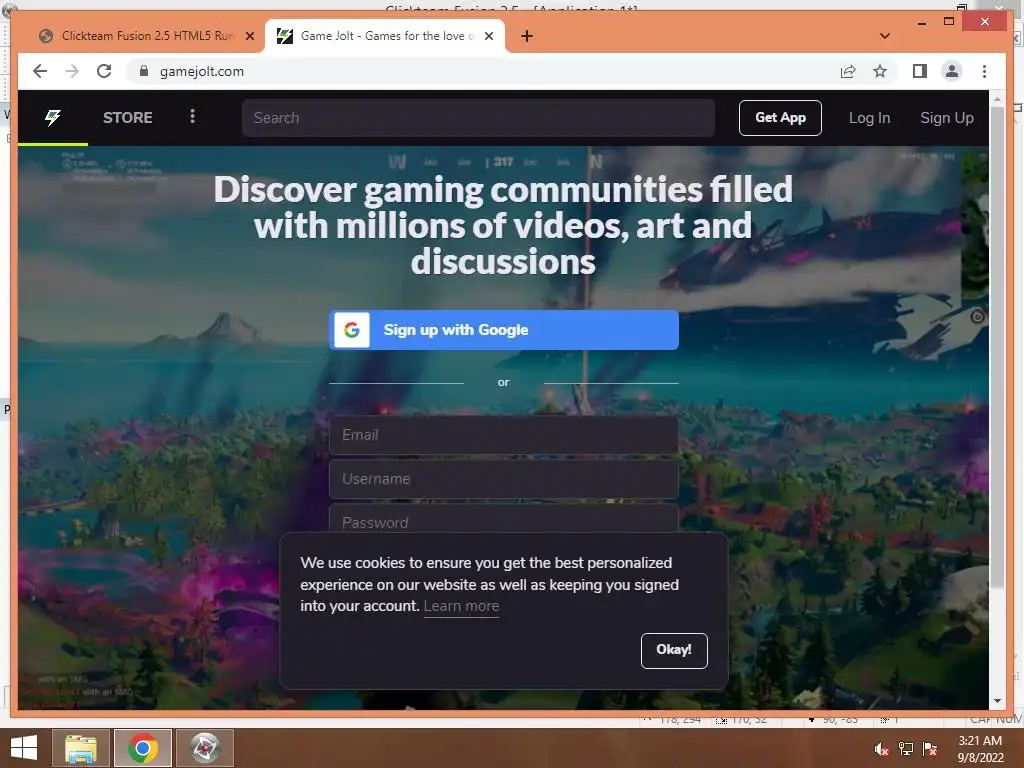Viewport: 1024px width, 768px height.
Task: Minimize the Chrome window
Action: coord(921,22)
